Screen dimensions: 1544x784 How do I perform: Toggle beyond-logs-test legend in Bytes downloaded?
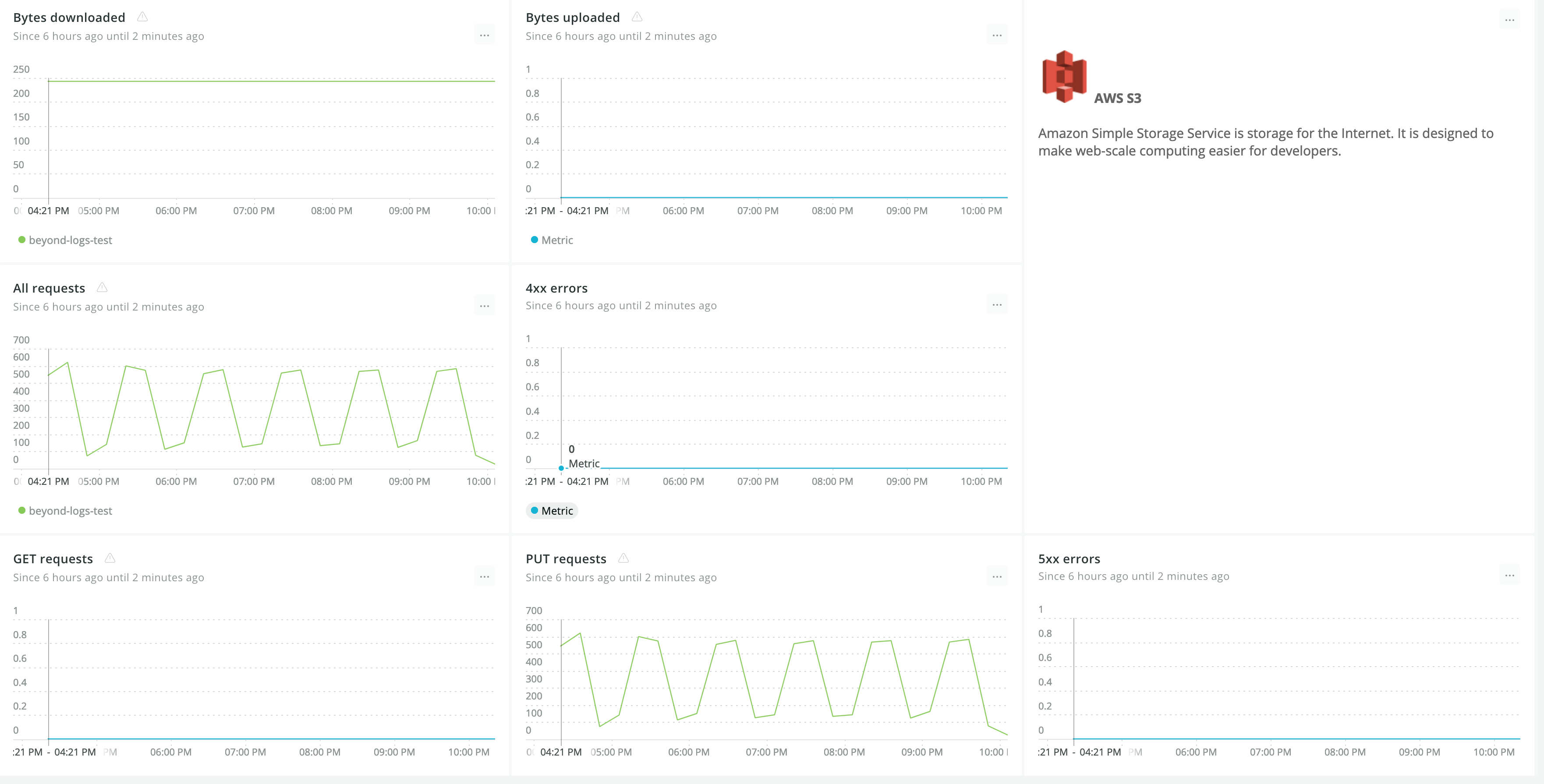coord(65,240)
